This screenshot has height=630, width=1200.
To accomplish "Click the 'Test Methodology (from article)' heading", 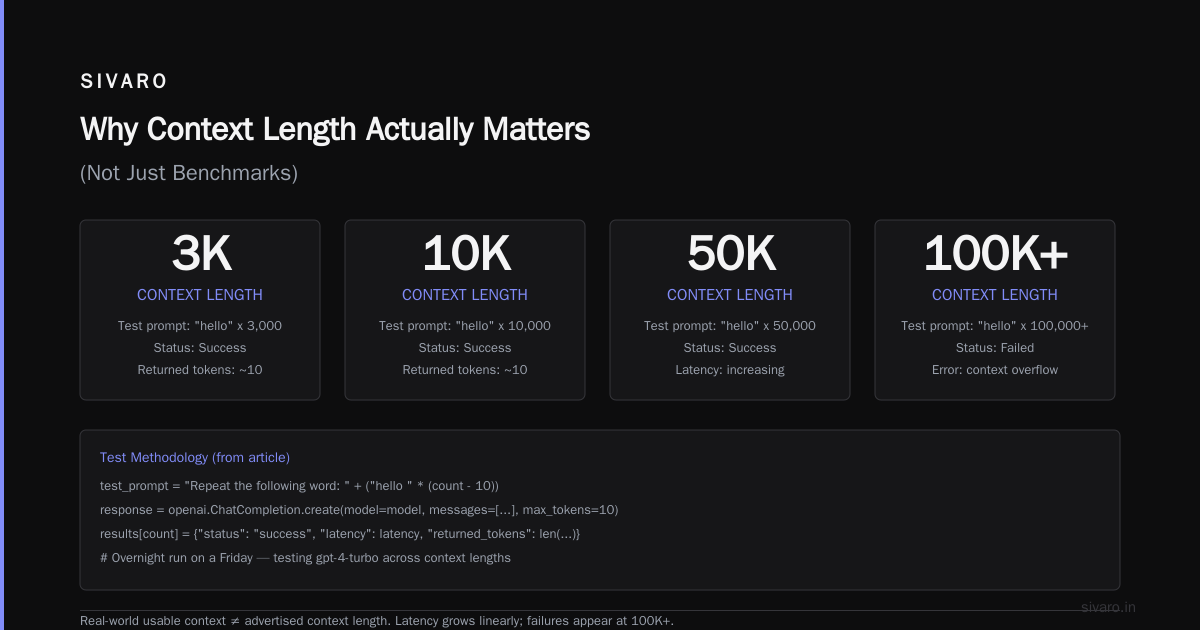I will coord(195,457).
